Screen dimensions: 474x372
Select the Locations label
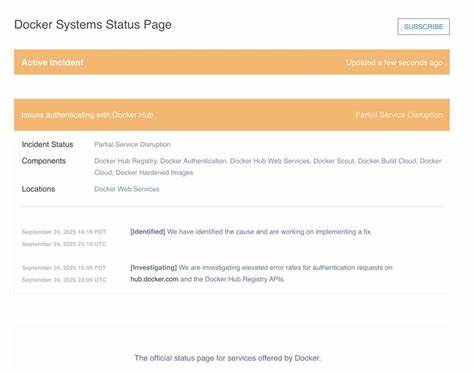(38, 189)
